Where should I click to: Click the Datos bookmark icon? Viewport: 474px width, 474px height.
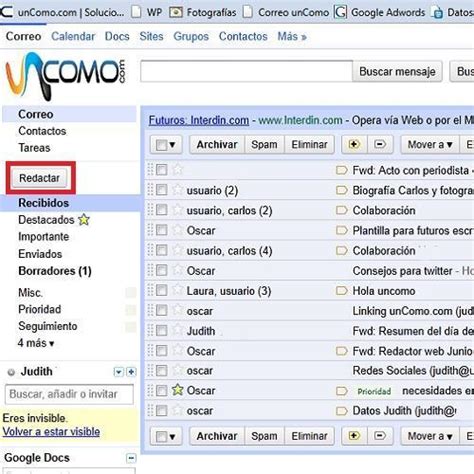437,13
